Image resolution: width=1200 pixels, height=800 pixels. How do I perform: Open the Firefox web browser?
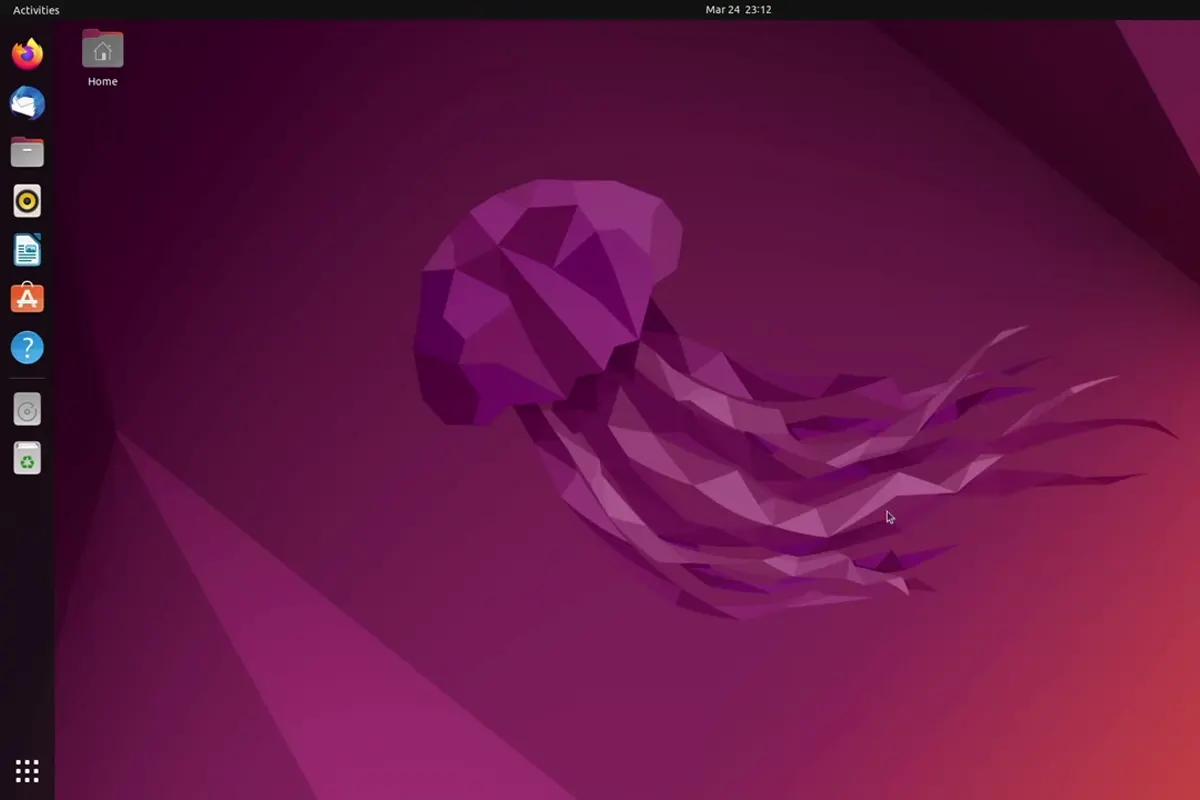(x=27, y=54)
